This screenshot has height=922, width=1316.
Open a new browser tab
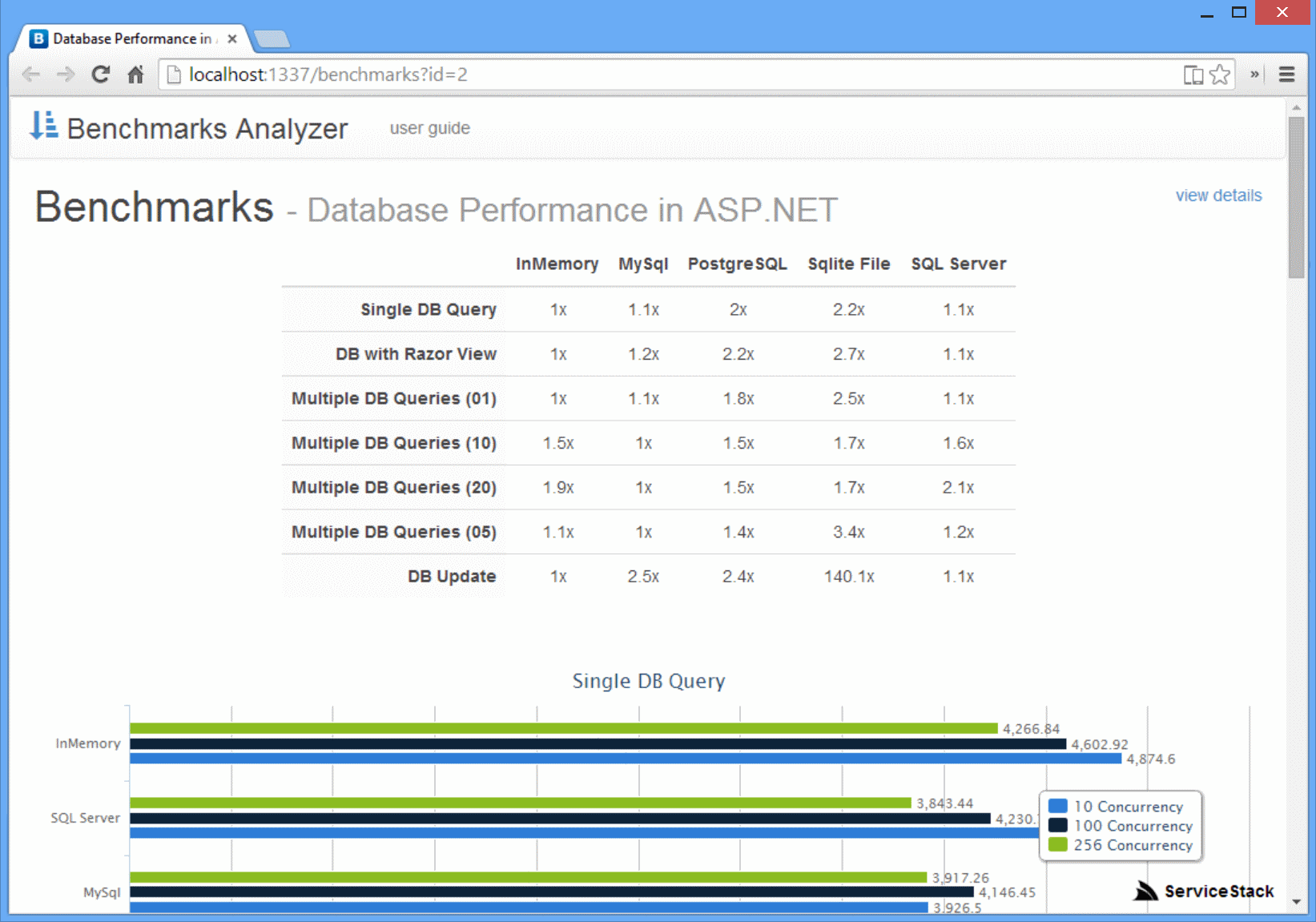click(x=272, y=38)
